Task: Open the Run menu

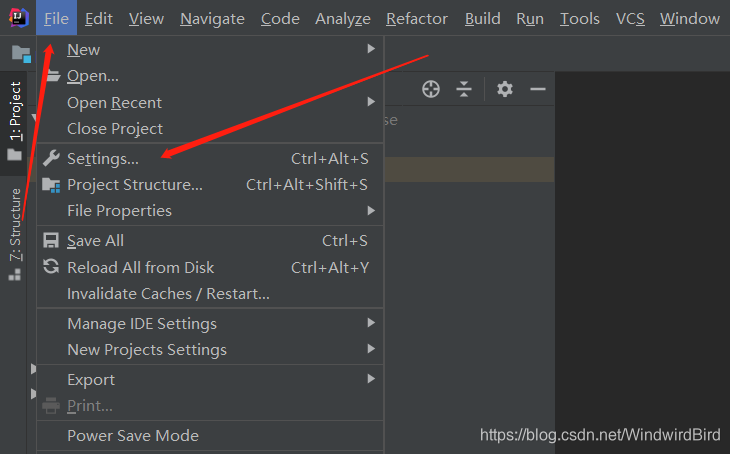Action: coord(530,18)
